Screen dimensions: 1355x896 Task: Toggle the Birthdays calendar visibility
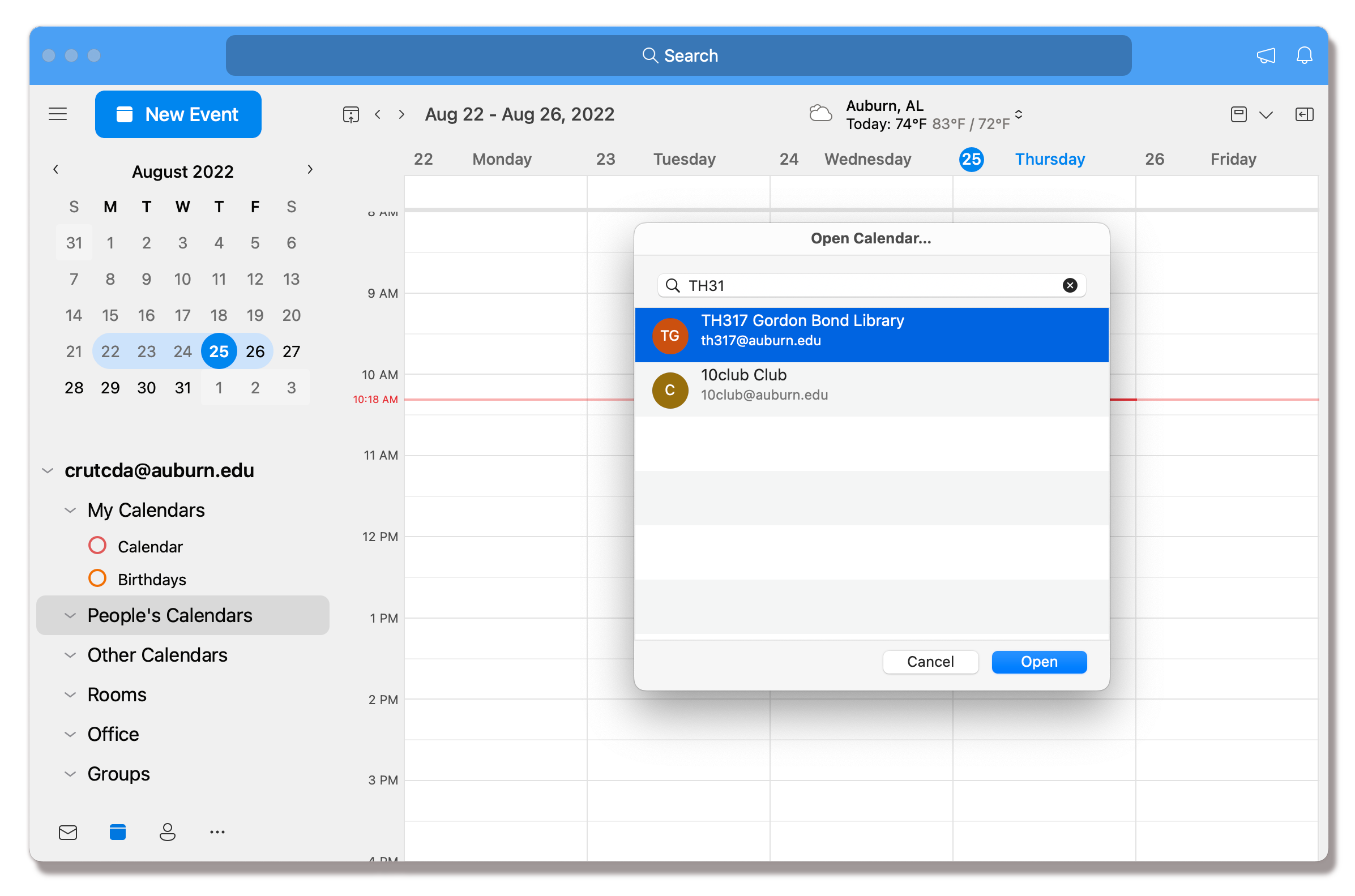[x=97, y=578]
